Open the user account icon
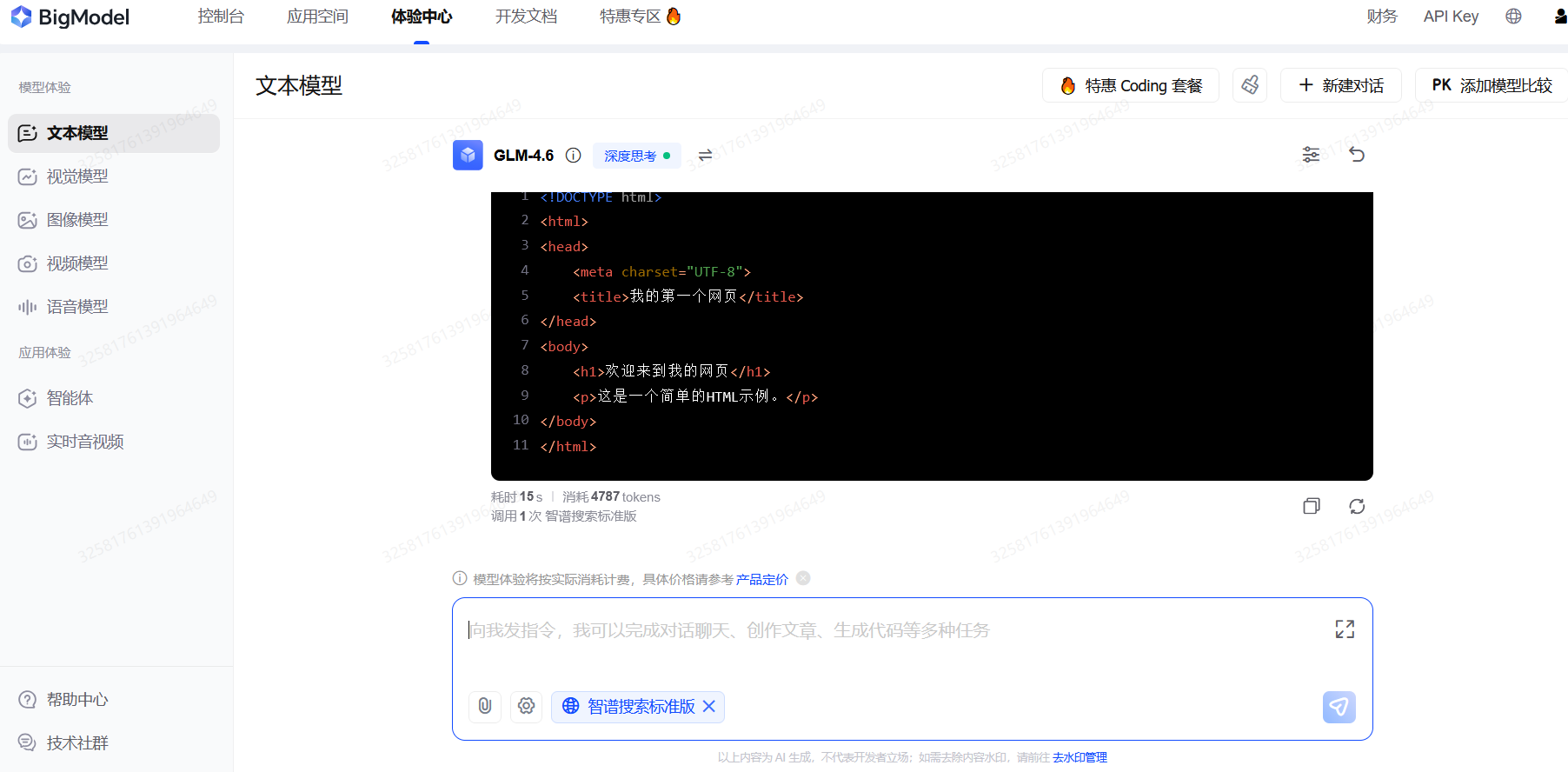The height and width of the screenshot is (772, 1568). [x=1560, y=17]
